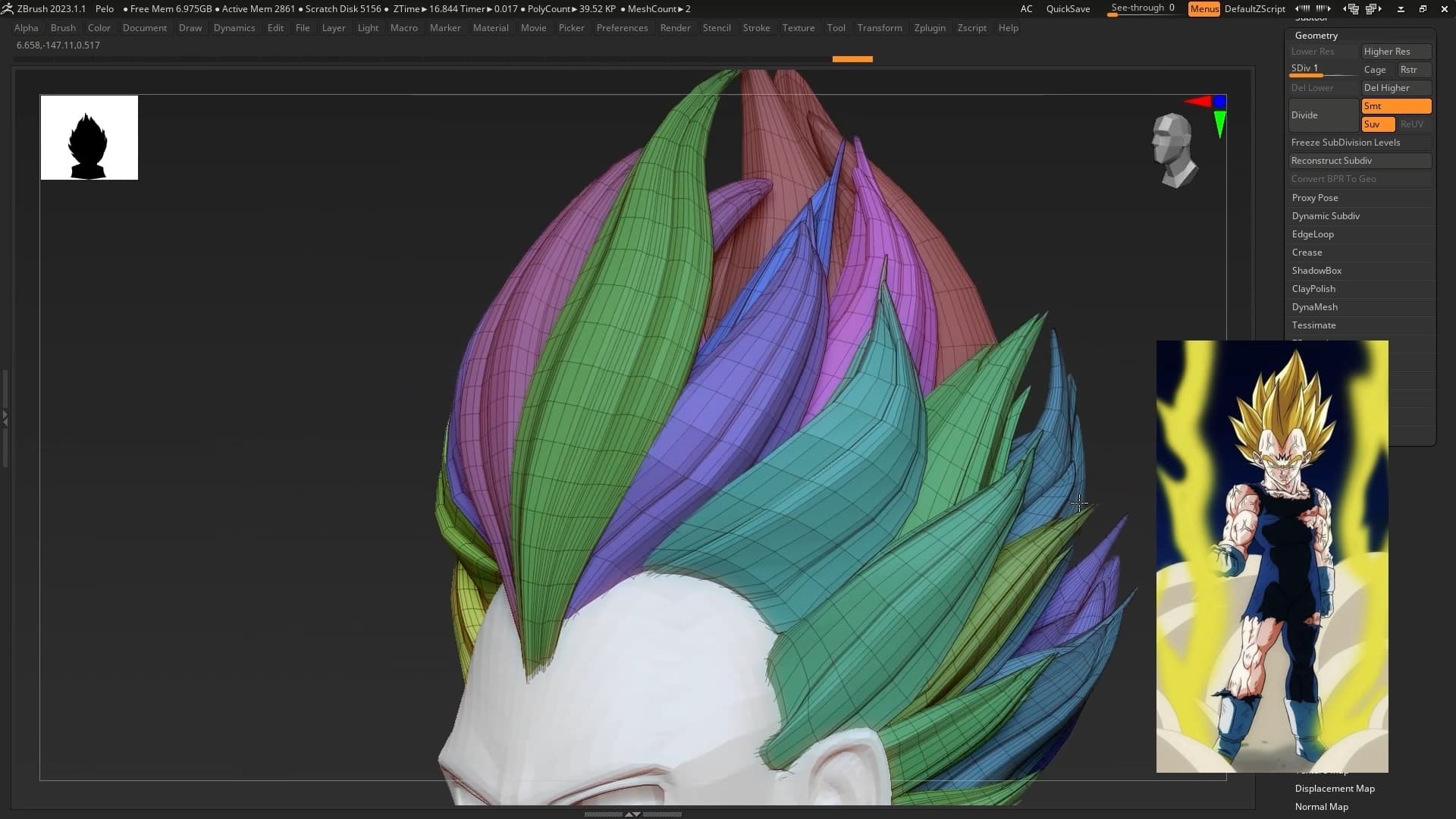Click the Del Higher button
Image resolution: width=1456 pixels, height=819 pixels.
[1396, 88]
